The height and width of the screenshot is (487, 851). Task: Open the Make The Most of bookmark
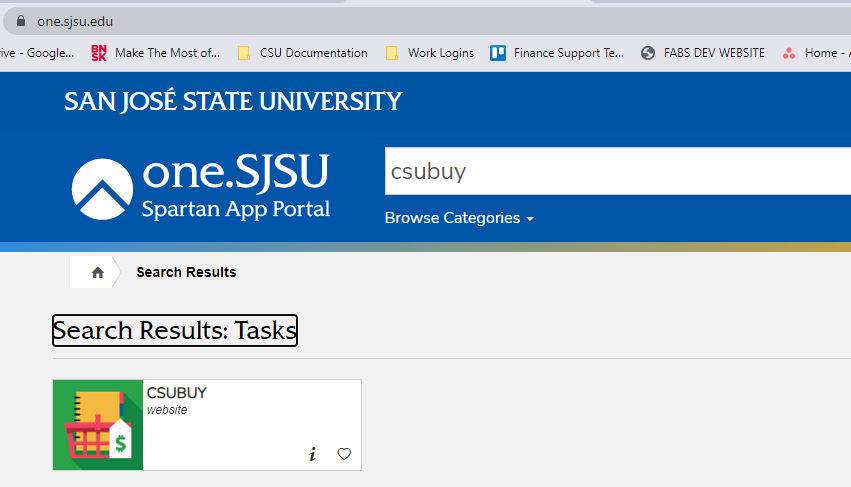pos(155,53)
